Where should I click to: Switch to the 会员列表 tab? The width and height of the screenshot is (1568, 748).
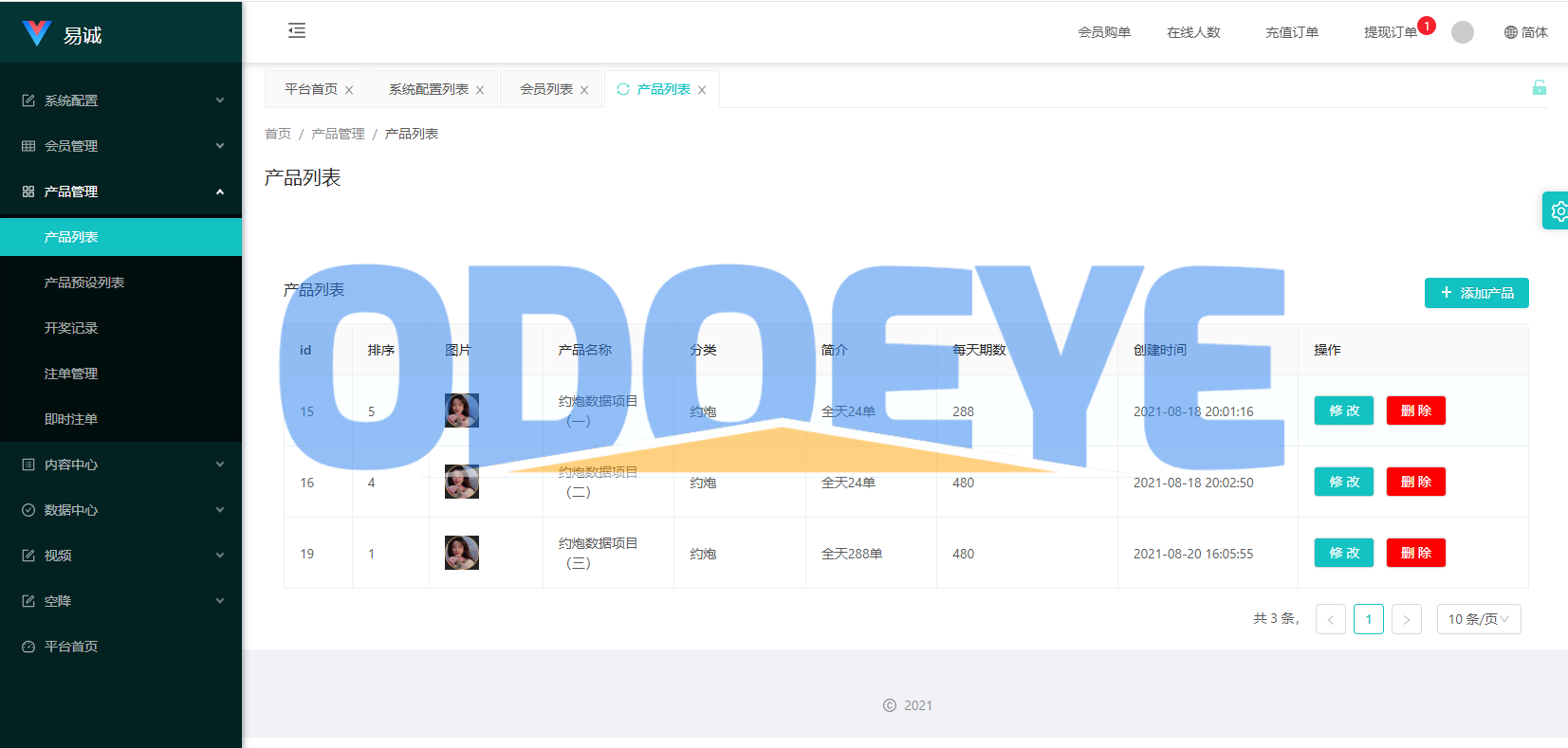(x=546, y=89)
